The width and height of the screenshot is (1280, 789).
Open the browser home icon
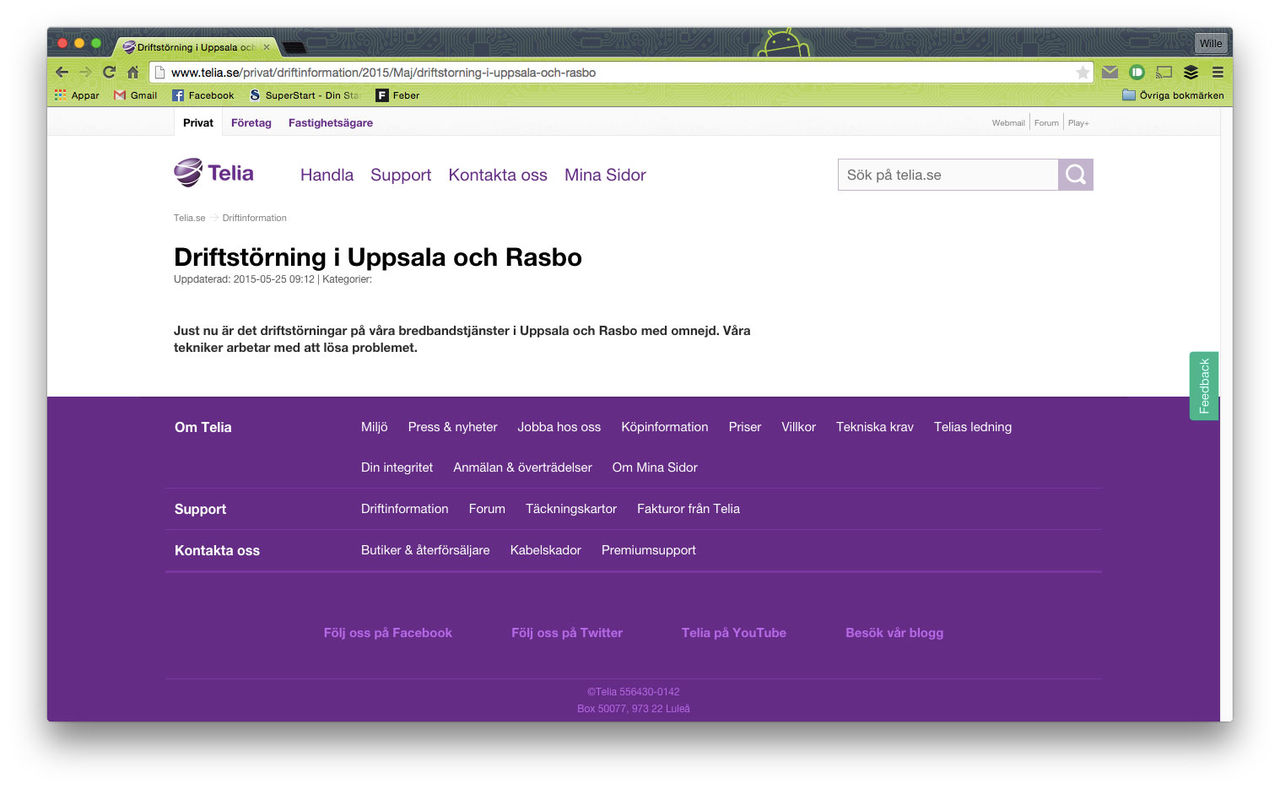click(132, 72)
